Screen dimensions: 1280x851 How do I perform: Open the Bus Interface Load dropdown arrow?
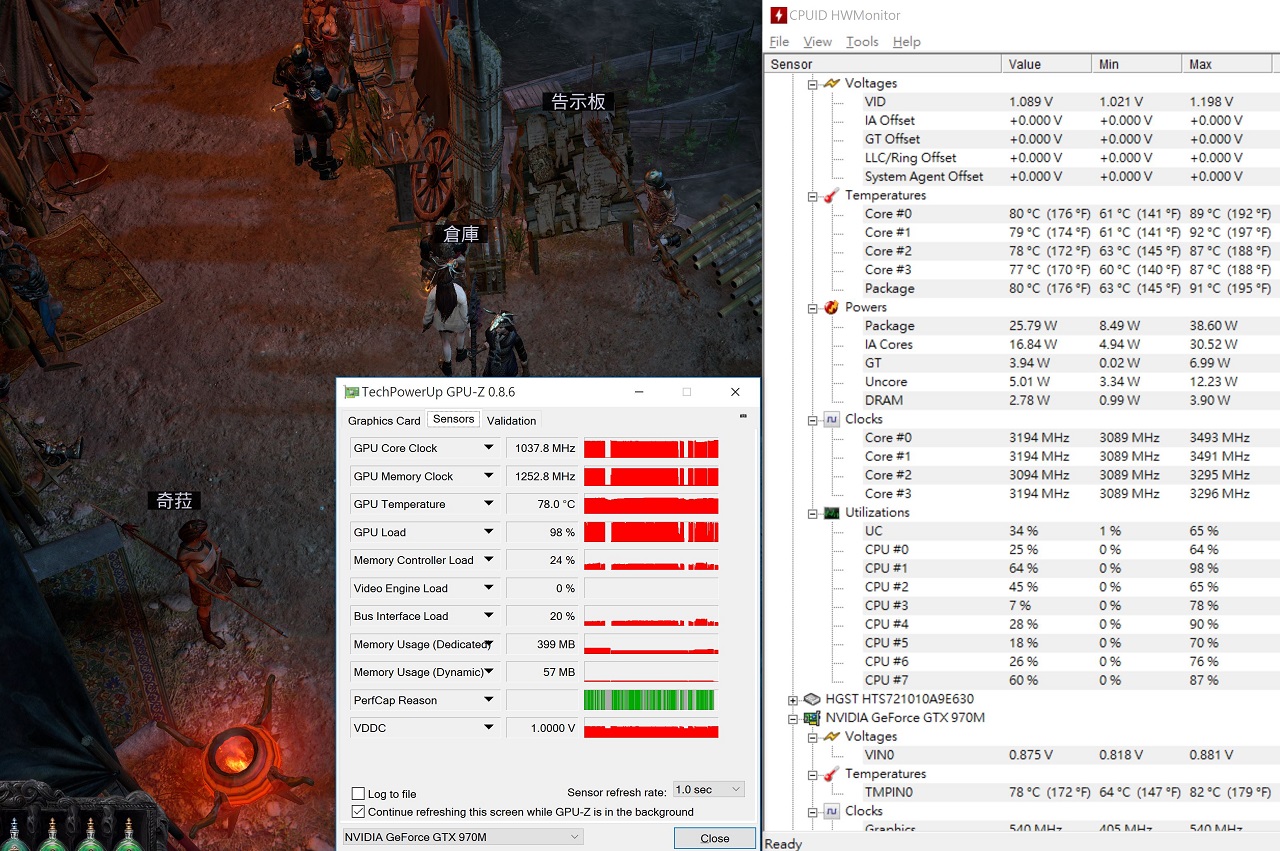[x=489, y=616]
